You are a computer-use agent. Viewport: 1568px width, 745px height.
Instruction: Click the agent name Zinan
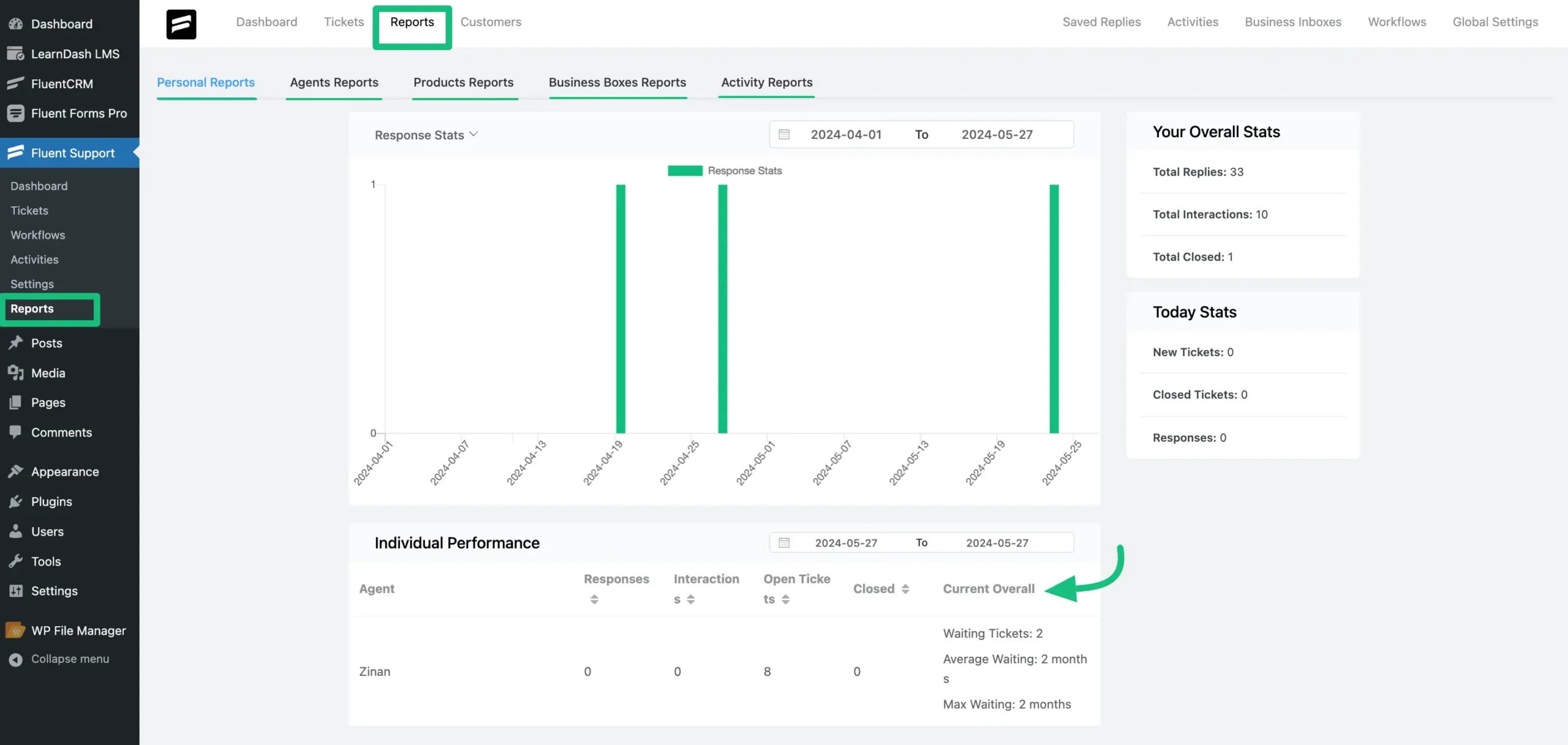[375, 672]
